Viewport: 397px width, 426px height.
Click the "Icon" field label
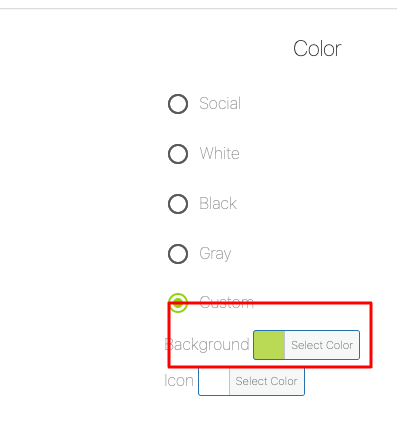(179, 380)
